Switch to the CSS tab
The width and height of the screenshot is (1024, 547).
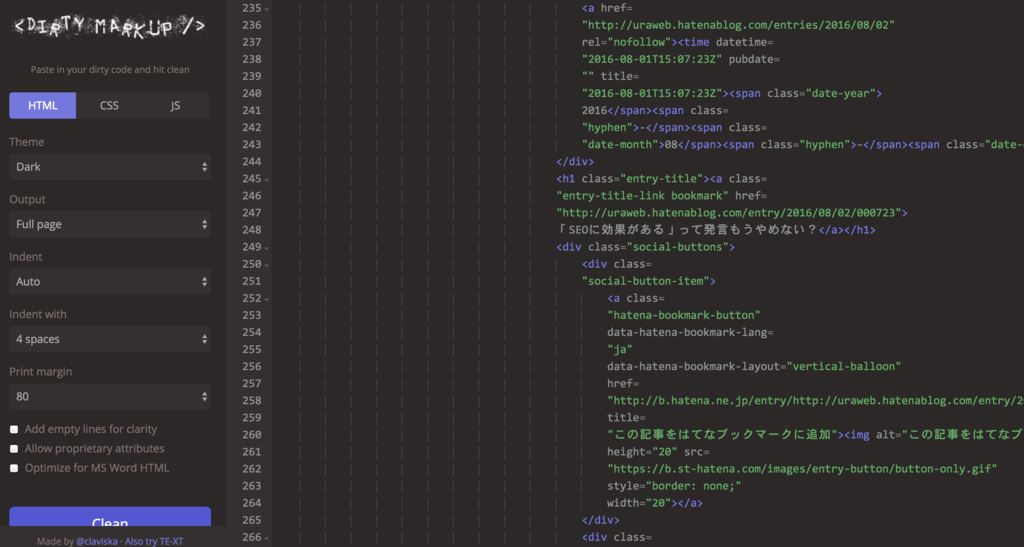pyautogui.click(x=109, y=105)
